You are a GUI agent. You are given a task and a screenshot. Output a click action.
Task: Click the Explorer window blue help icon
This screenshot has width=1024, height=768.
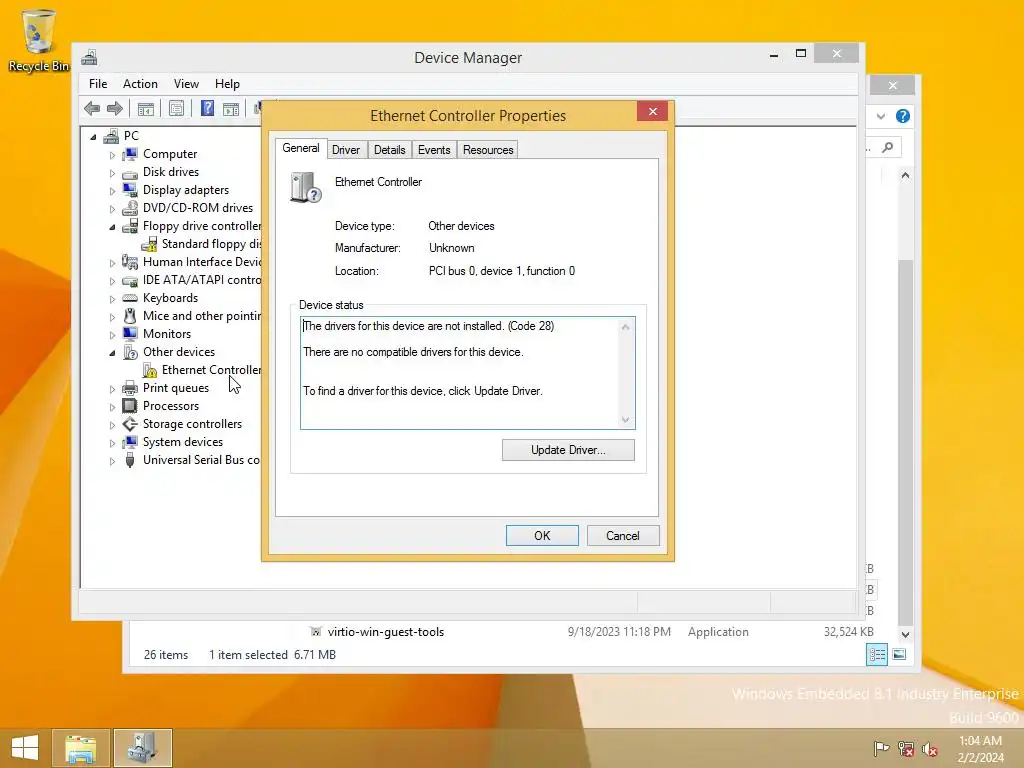point(903,116)
